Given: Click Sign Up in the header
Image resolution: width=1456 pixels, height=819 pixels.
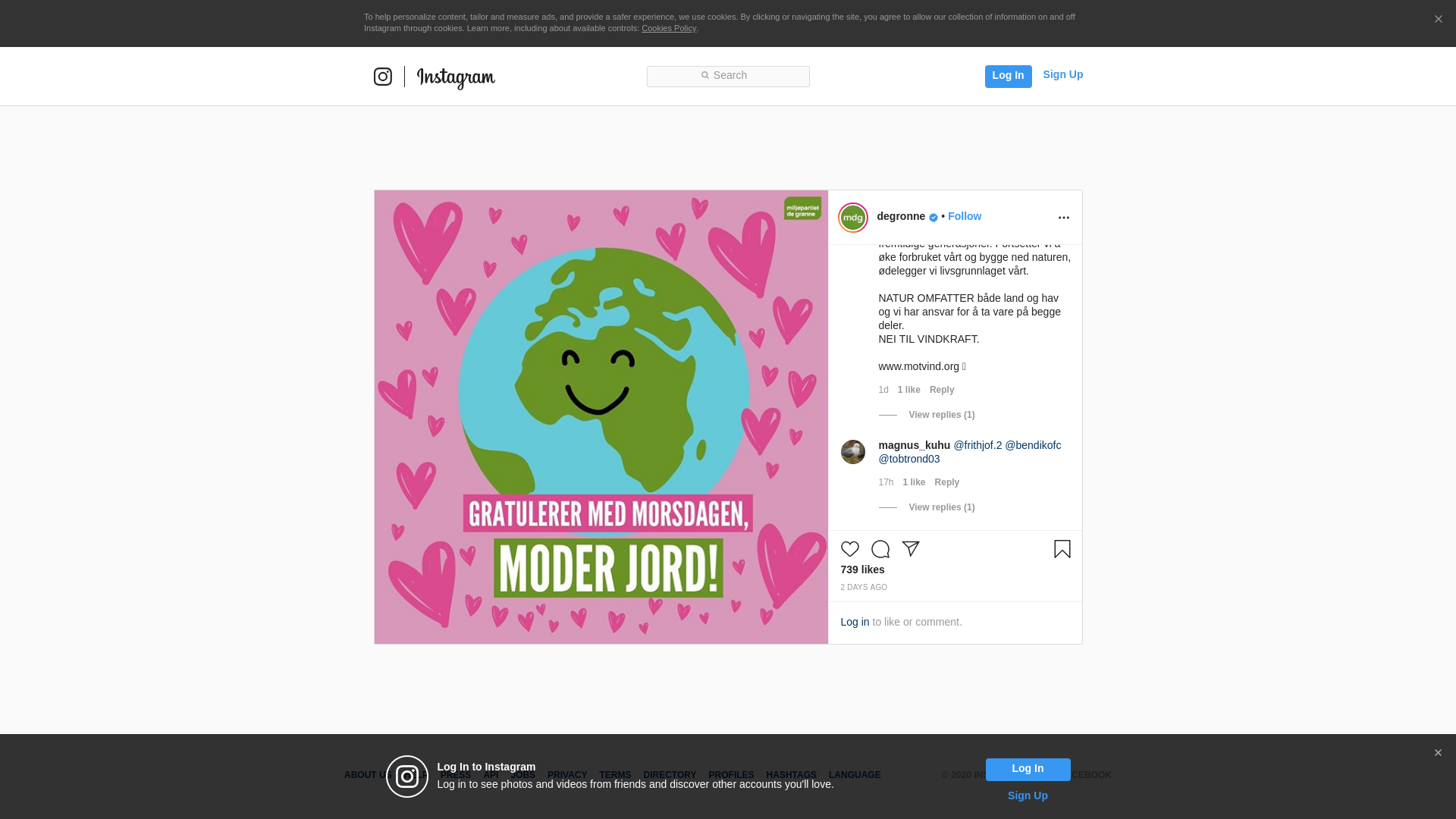Looking at the screenshot, I should pos(1062,74).
